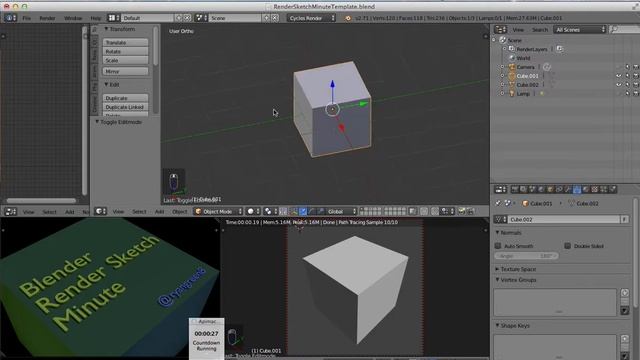
Task: Open the Constraints properties tab icon
Action: (x=559, y=189)
